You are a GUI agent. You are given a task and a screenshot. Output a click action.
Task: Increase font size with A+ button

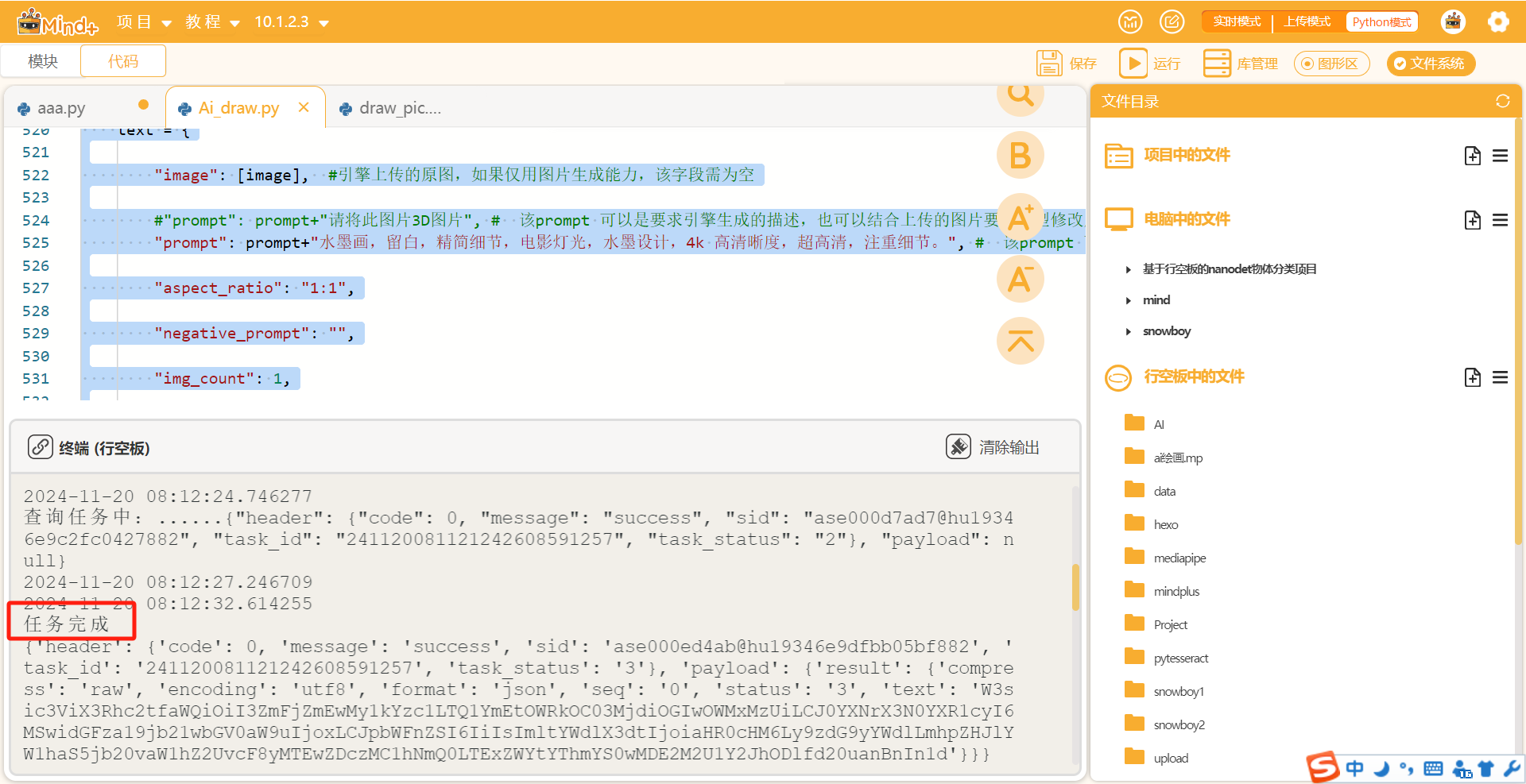pos(1021,218)
